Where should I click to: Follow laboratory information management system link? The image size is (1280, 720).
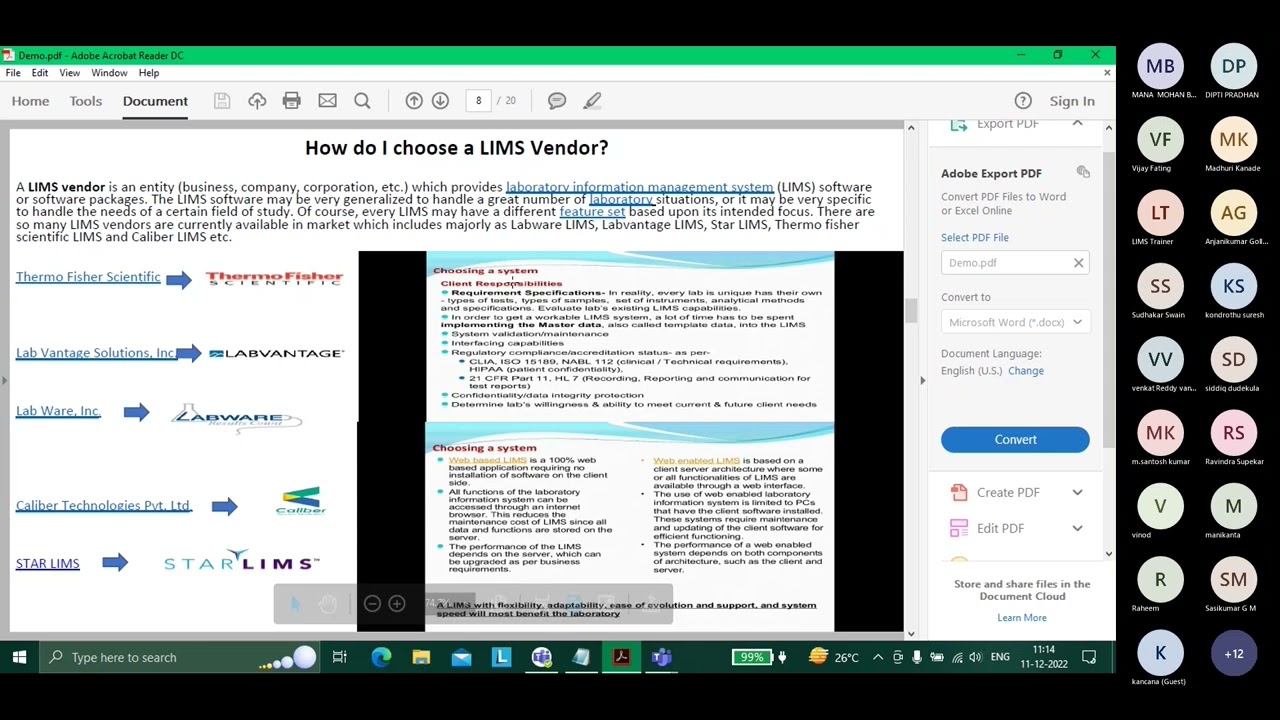(640, 187)
